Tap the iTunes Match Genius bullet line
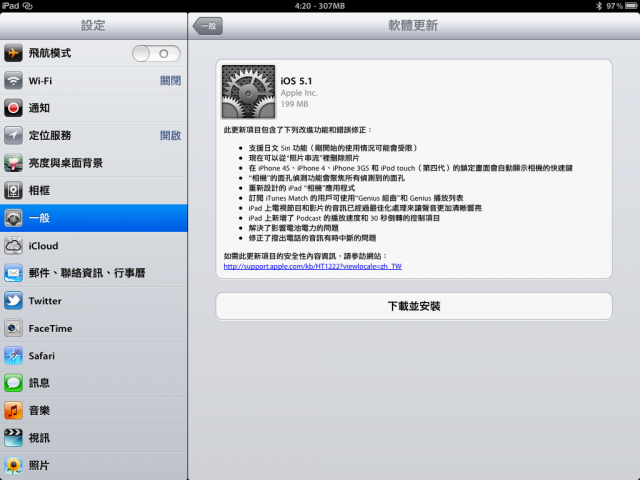Viewport: 640px width, 480px height. (356, 198)
